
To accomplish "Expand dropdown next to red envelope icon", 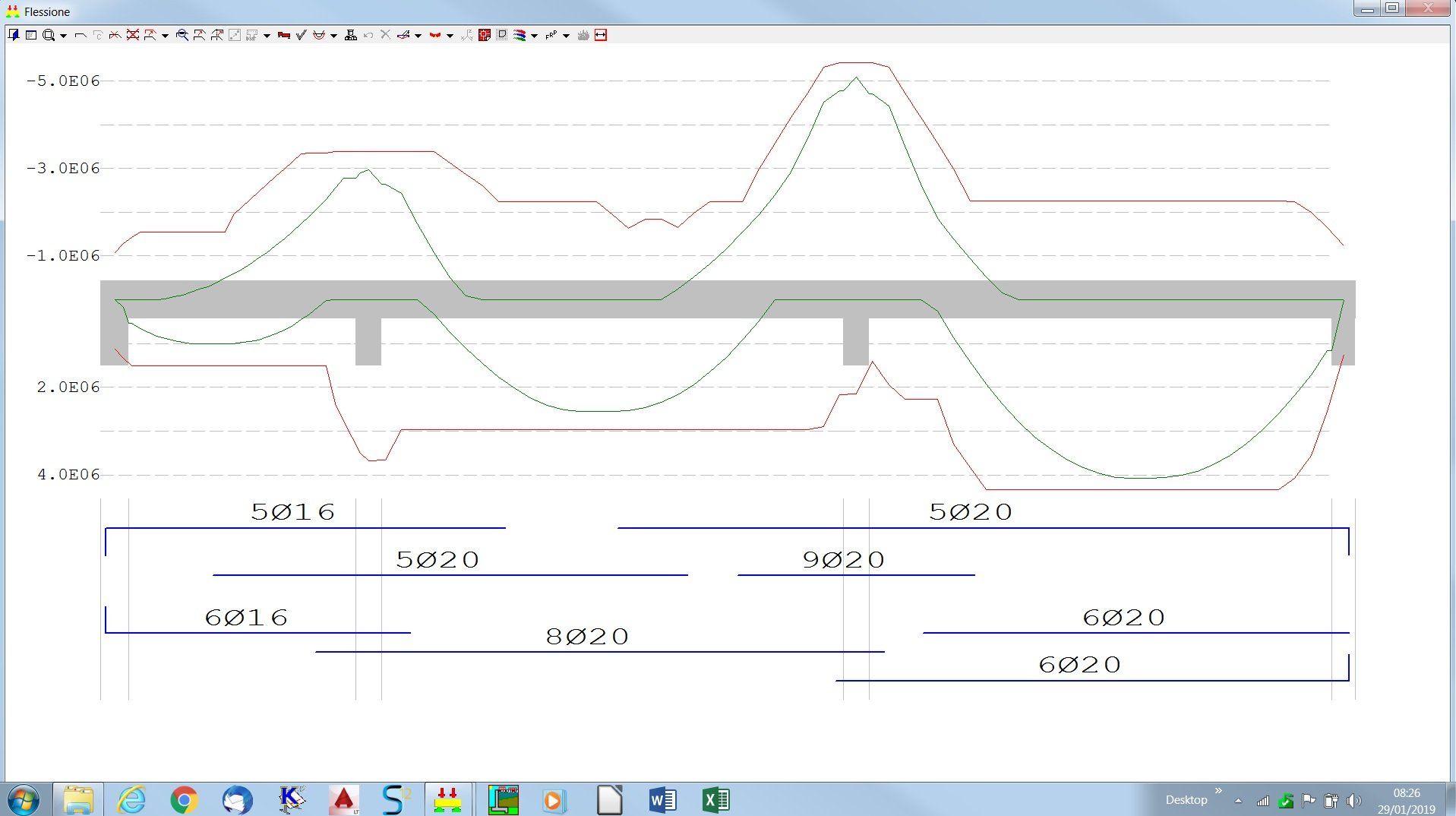I will (450, 36).
